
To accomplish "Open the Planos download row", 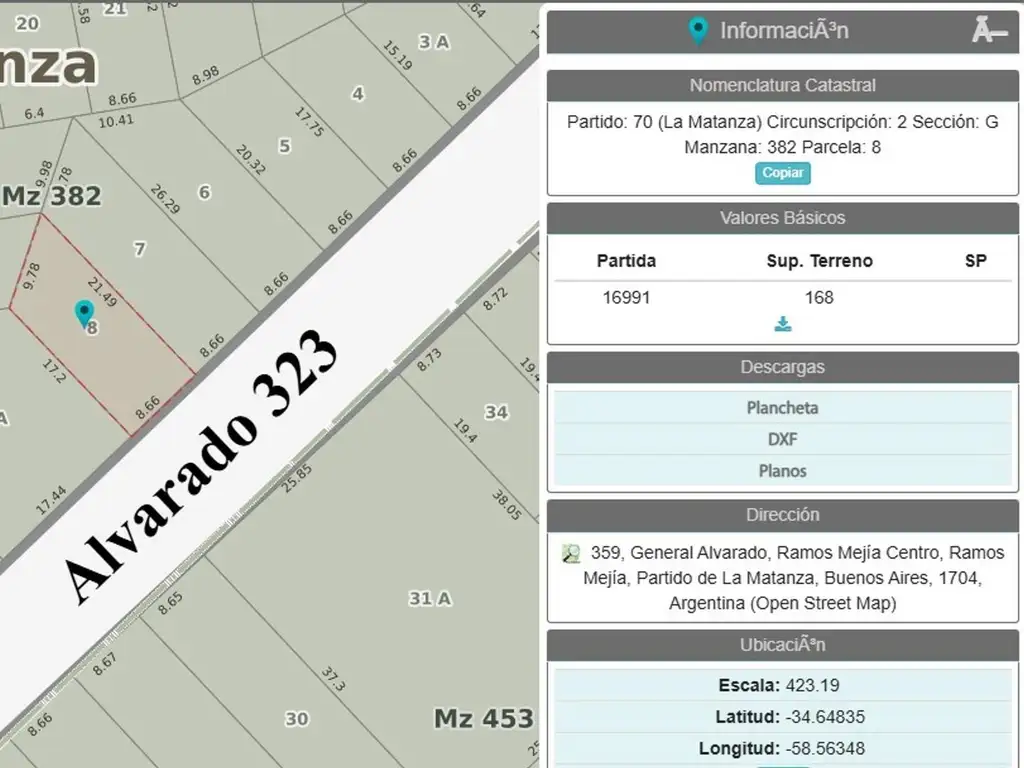I will 782,471.
